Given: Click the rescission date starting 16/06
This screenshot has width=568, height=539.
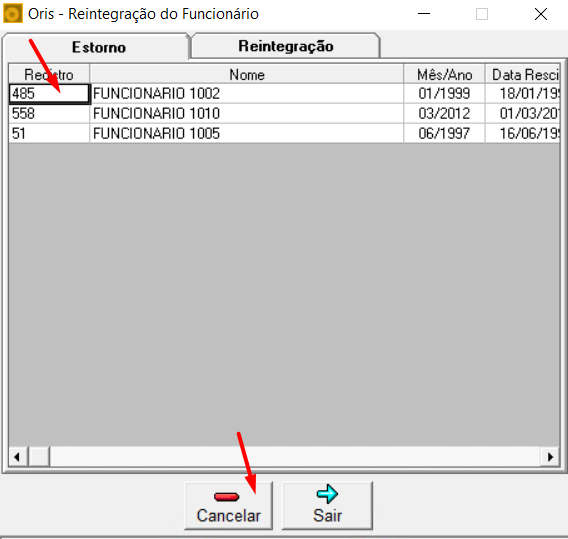Looking at the screenshot, I should click(523, 134).
